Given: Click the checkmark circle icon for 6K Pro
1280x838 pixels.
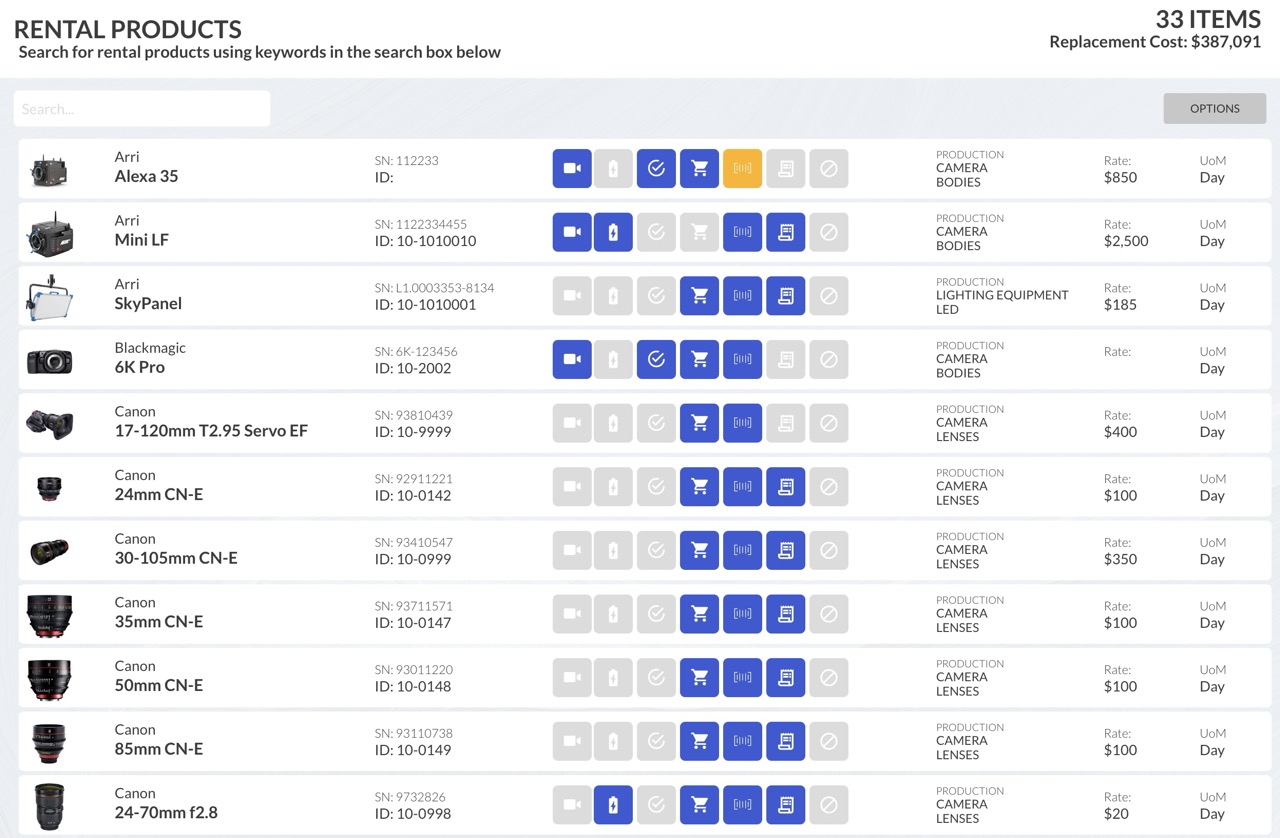Looking at the screenshot, I should (x=656, y=360).
